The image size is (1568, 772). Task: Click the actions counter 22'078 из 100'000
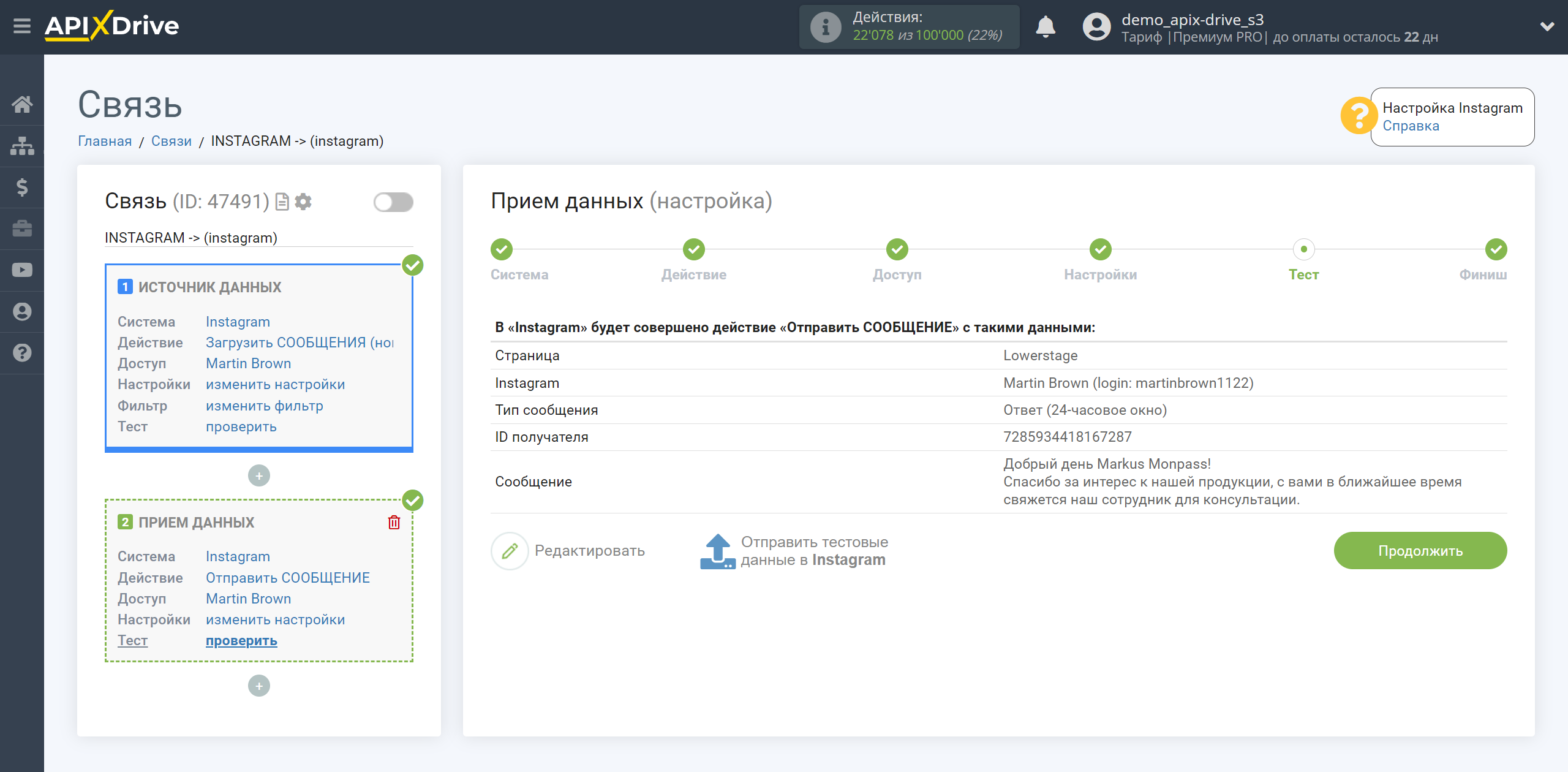(927, 36)
